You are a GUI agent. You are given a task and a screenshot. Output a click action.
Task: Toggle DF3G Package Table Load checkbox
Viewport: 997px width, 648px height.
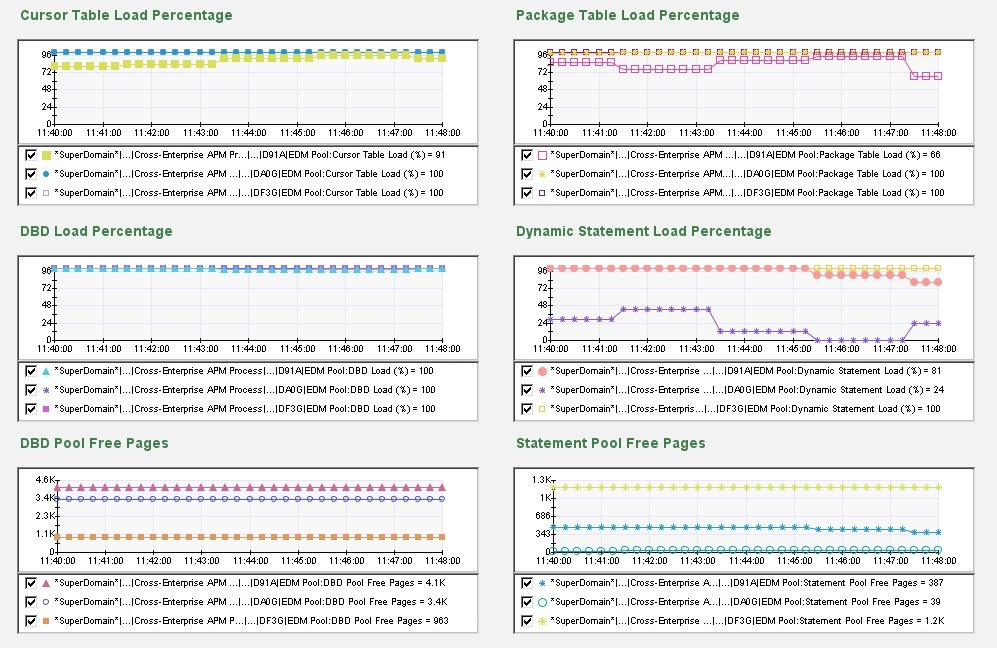click(x=526, y=193)
